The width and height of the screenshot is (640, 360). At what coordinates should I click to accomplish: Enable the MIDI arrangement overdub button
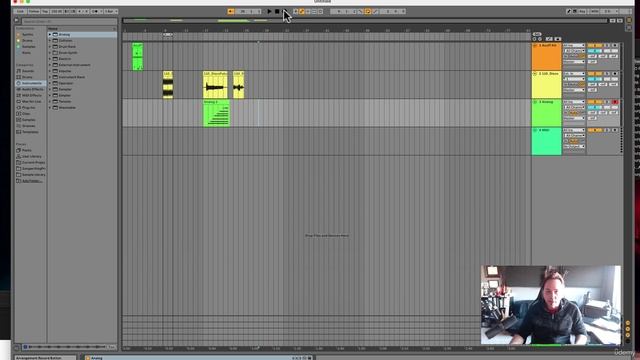(x=296, y=11)
